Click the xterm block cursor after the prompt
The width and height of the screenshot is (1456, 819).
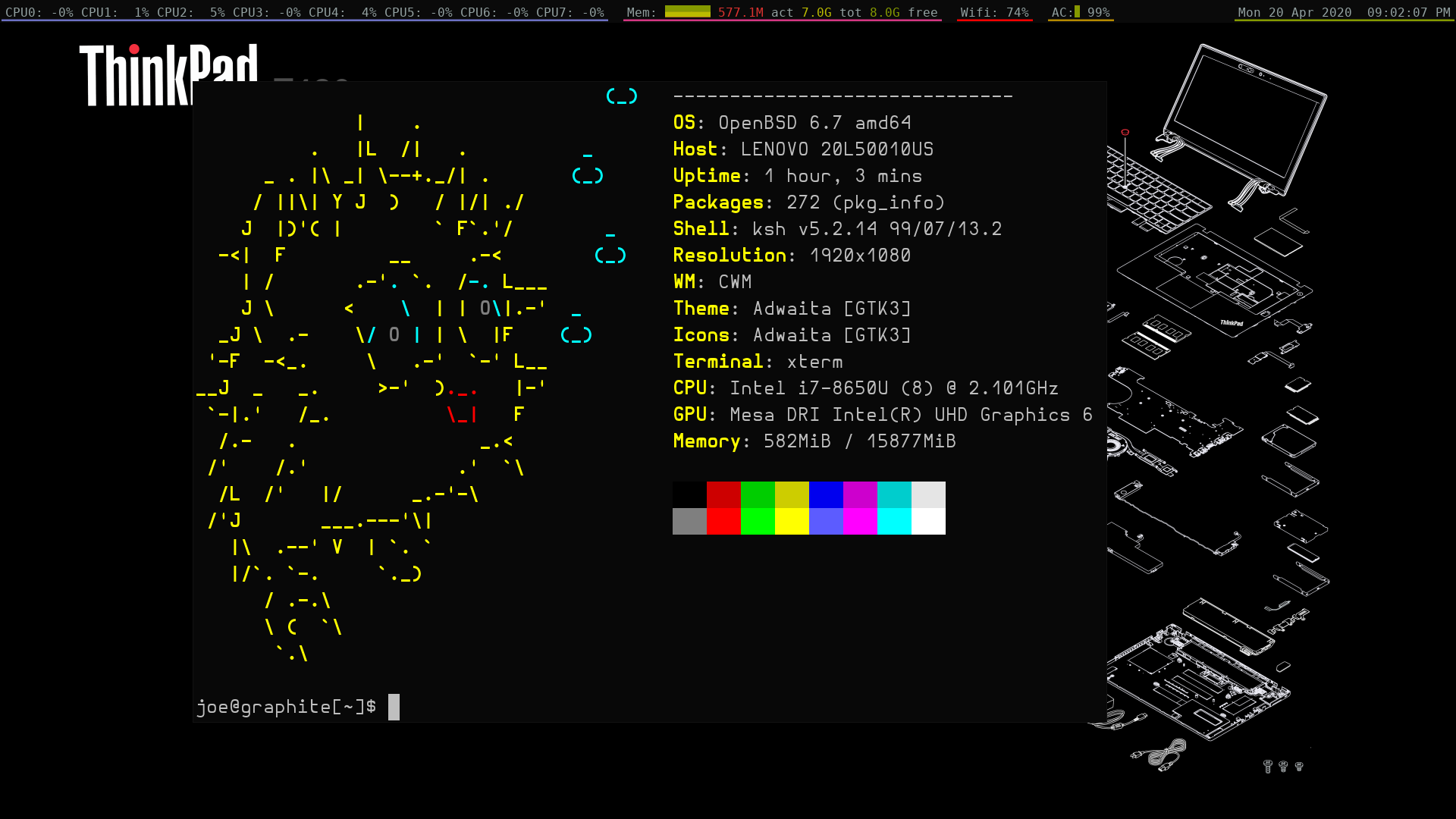point(394,707)
